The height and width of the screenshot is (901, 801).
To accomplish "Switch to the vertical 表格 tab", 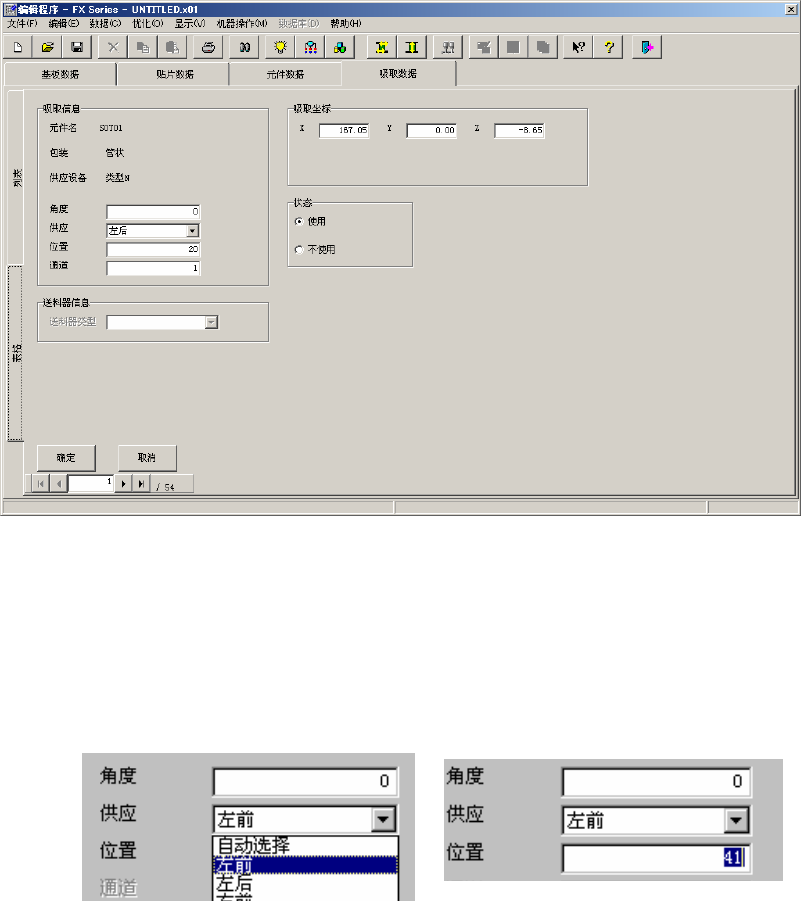I will (16, 353).
